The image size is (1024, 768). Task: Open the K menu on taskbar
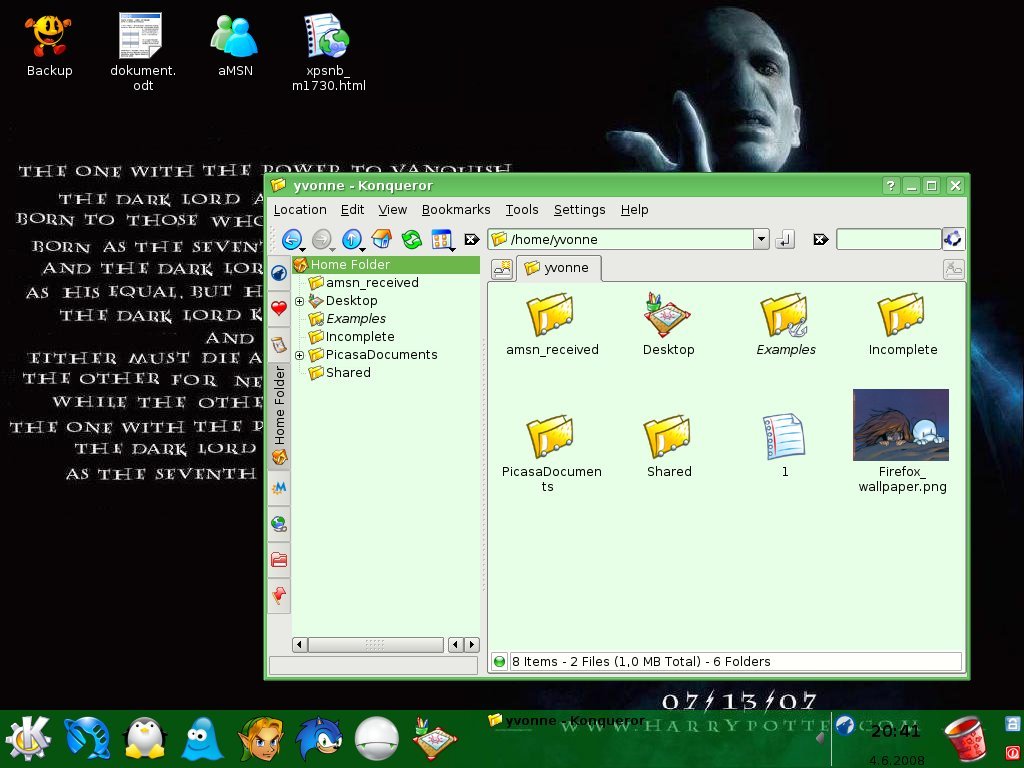click(x=27, y=739)
